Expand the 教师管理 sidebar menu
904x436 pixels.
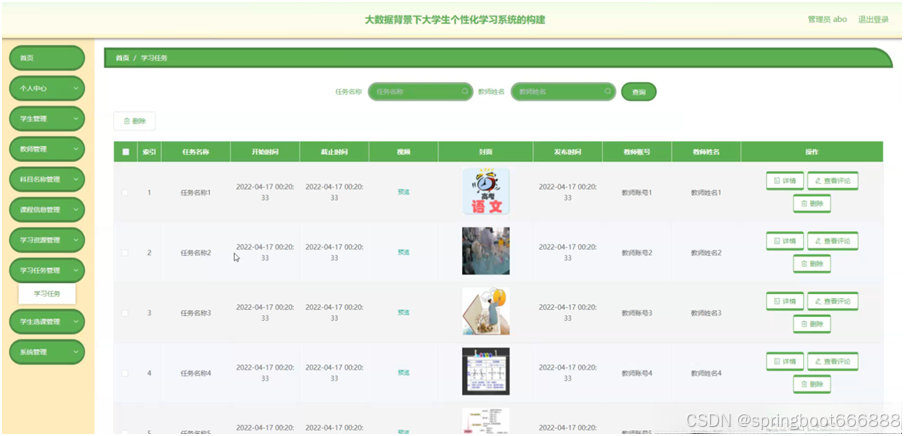coord(47,149)
